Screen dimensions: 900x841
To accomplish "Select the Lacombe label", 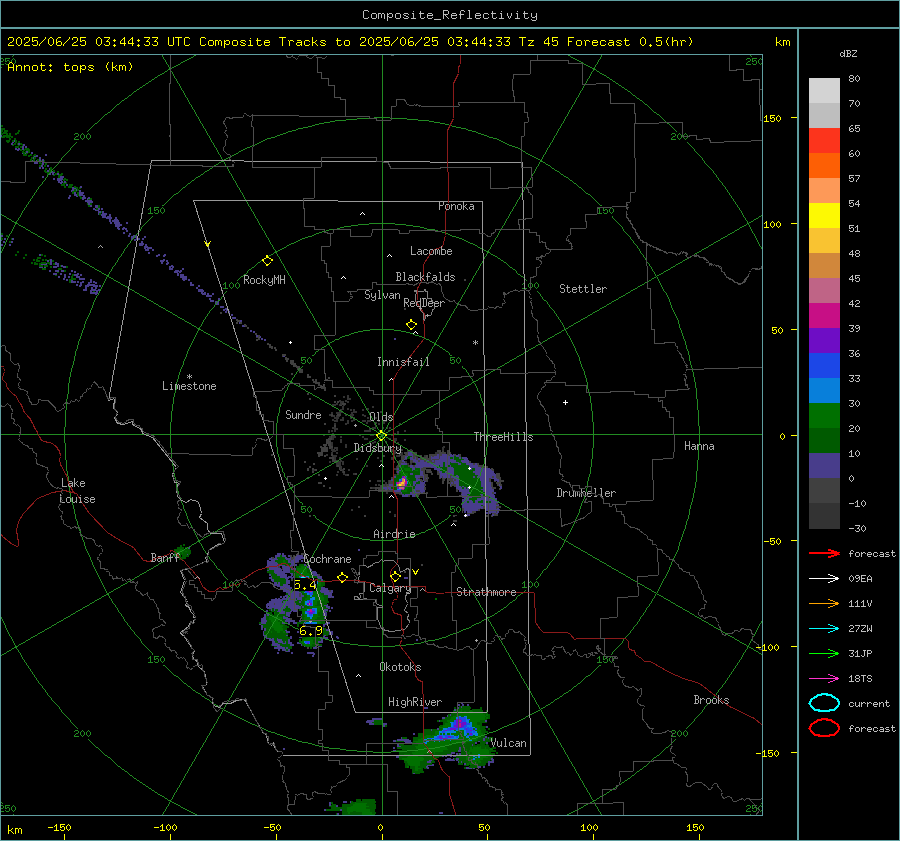I will coord(431,251).
